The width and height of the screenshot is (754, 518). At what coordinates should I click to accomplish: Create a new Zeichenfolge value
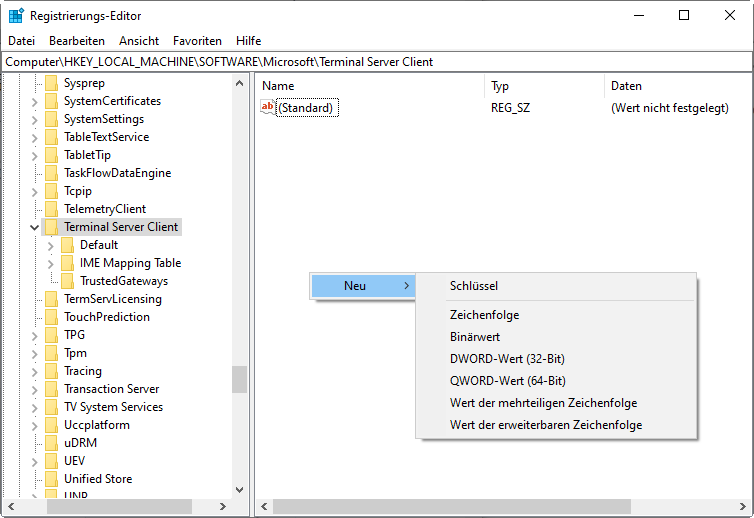pos(484,315)
